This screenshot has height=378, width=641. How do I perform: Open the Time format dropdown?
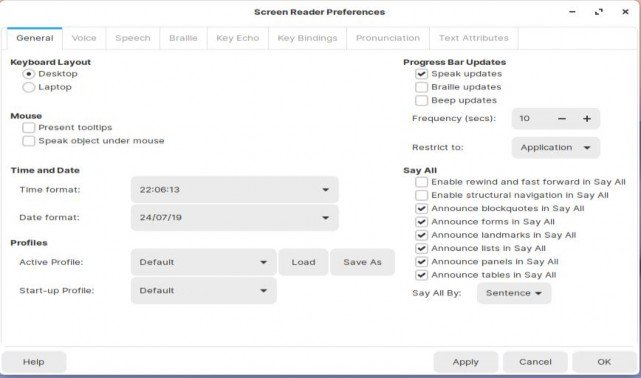point(235,190)
